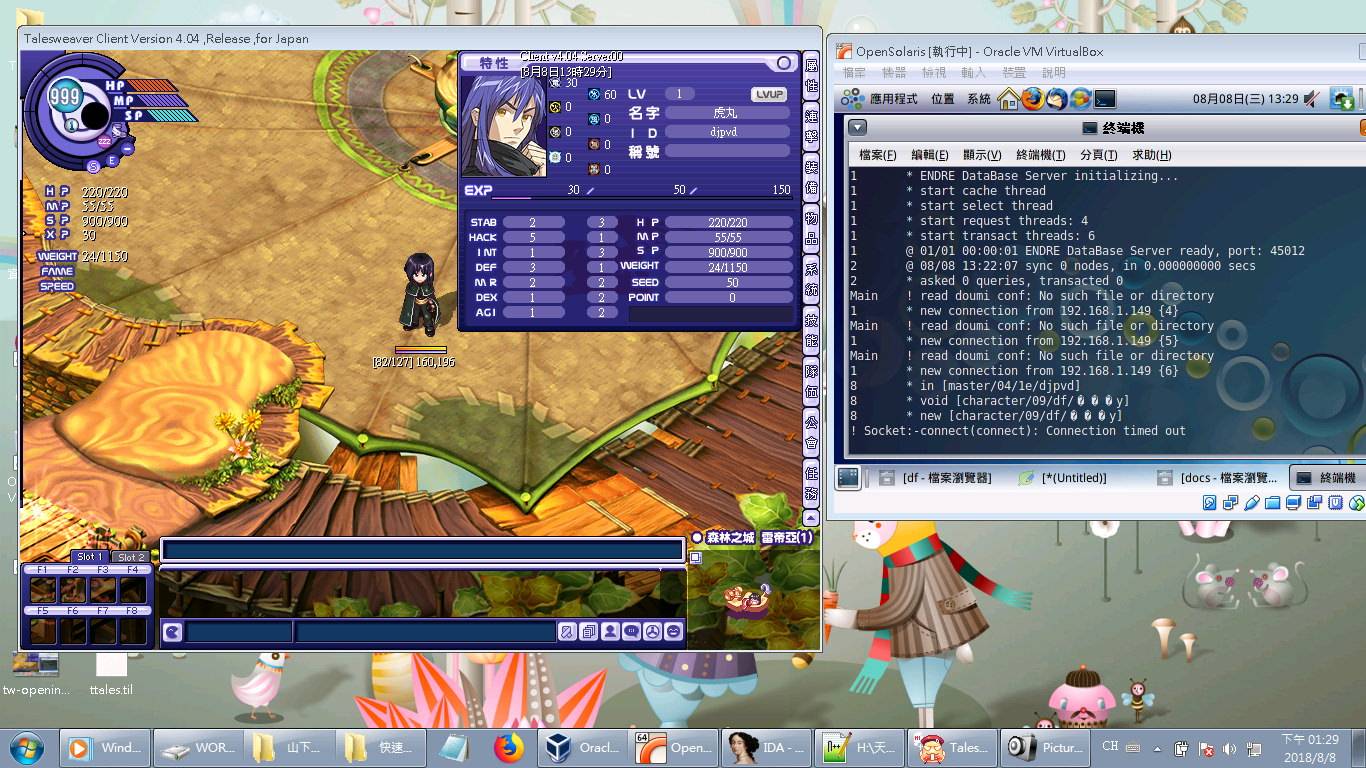Switch to IDA in Windows taskbar
Viewport: 1366px width, 768px height.
(767, 747)
